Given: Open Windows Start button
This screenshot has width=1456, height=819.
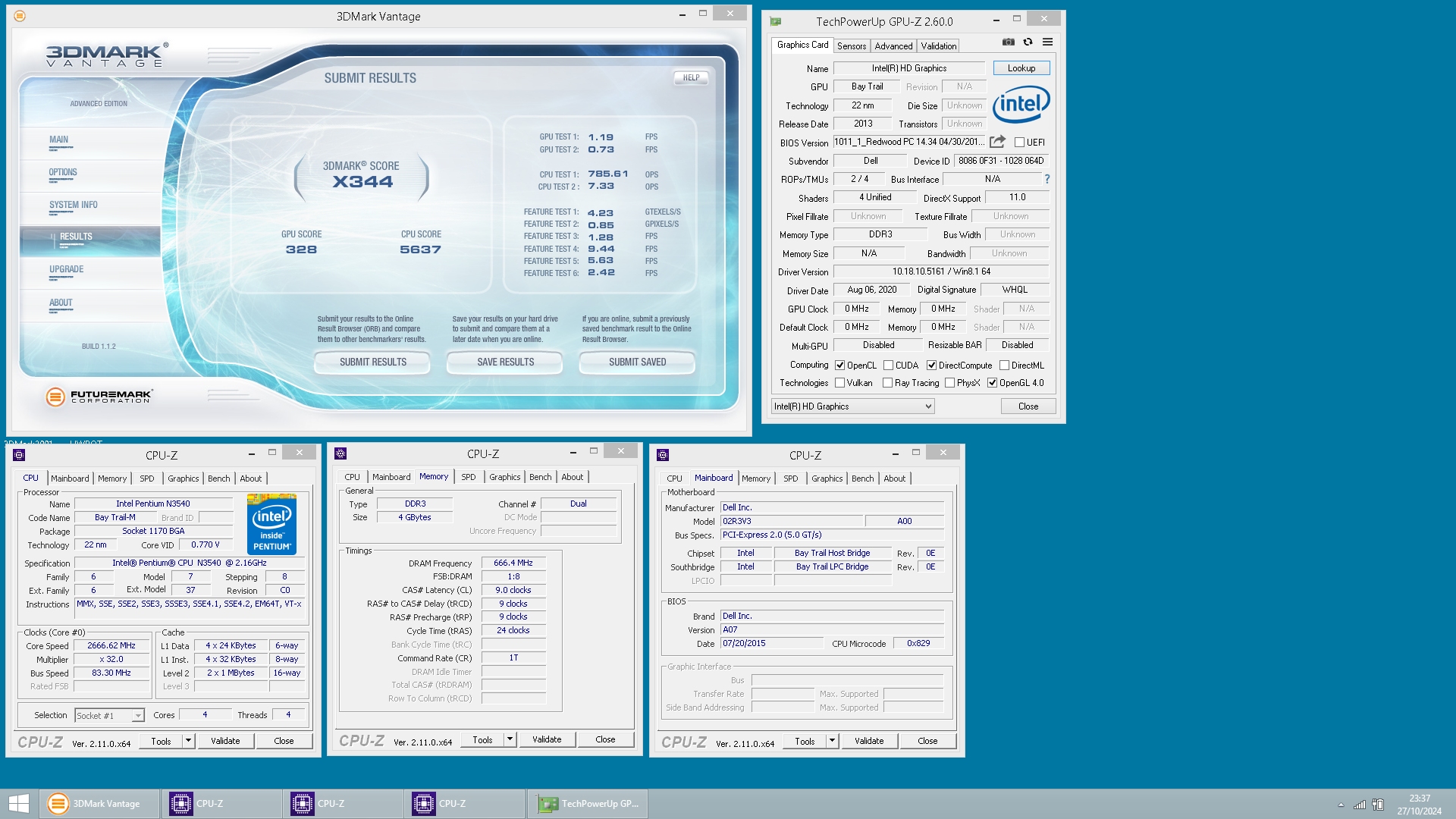Looking at the screenshot, I should click(x=19, y=804).
